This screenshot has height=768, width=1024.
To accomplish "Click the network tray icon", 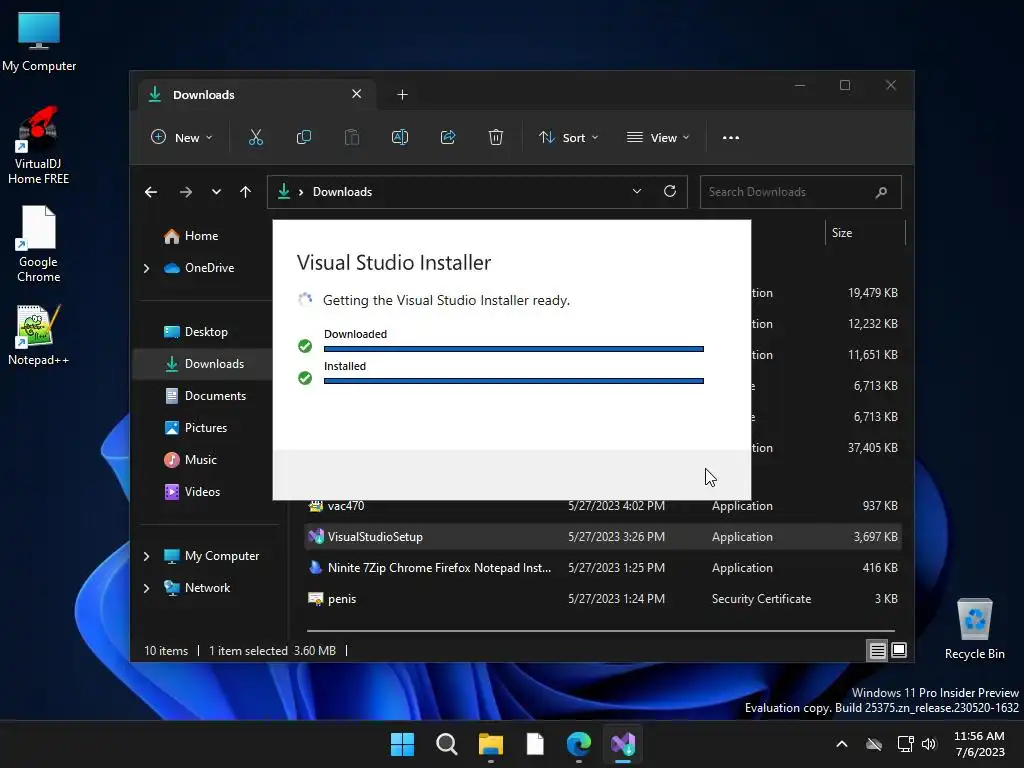I will tap(905, 744).
